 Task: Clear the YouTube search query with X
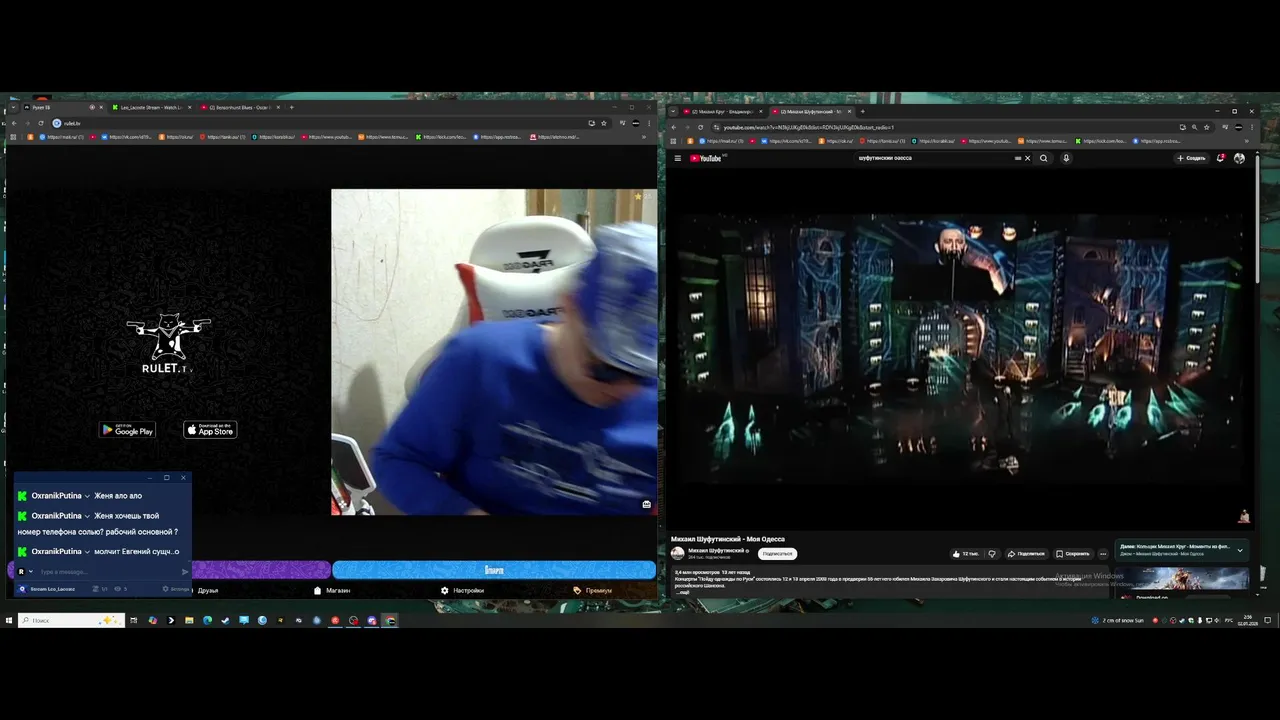1027,158
